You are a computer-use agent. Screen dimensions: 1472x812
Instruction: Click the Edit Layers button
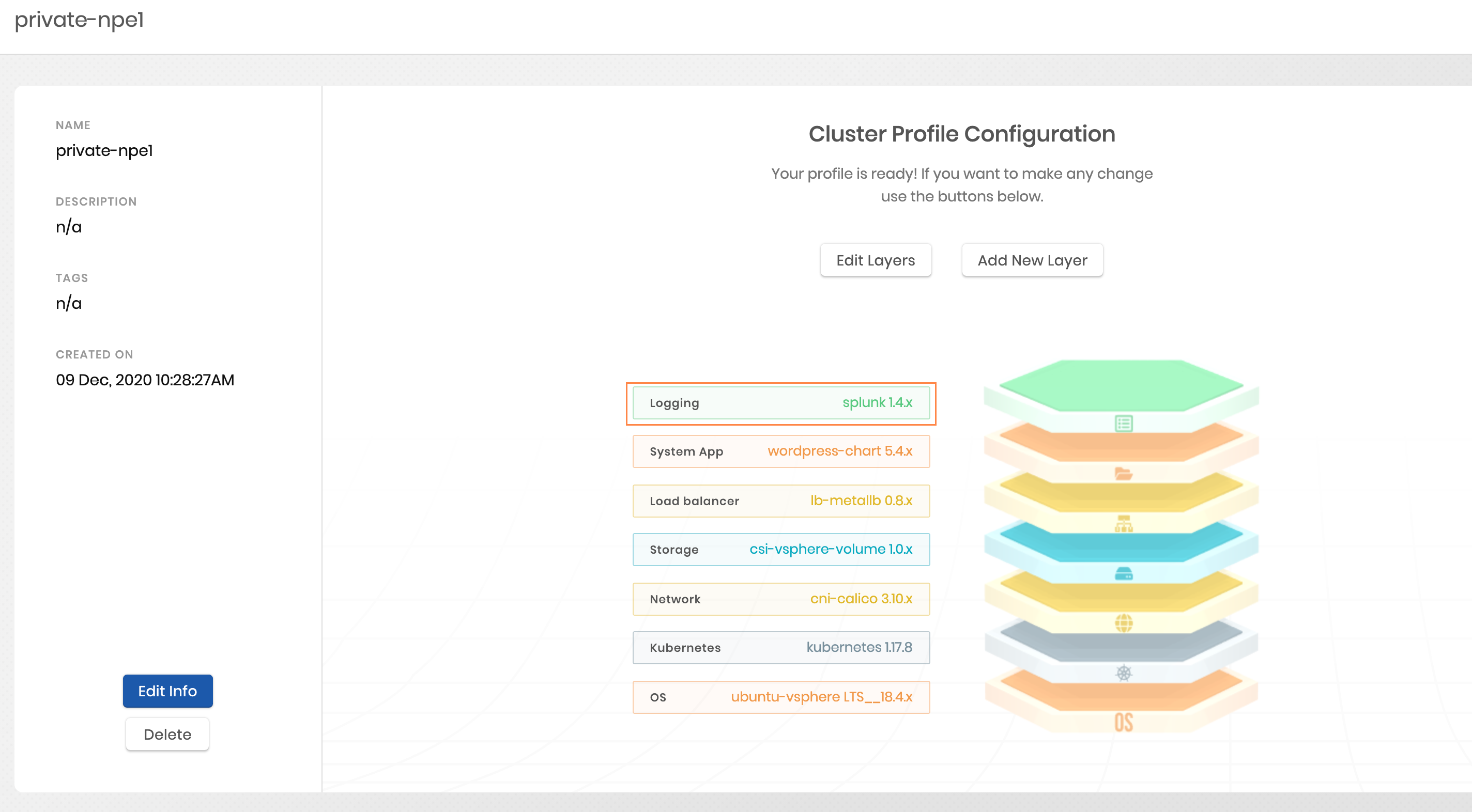876,260
